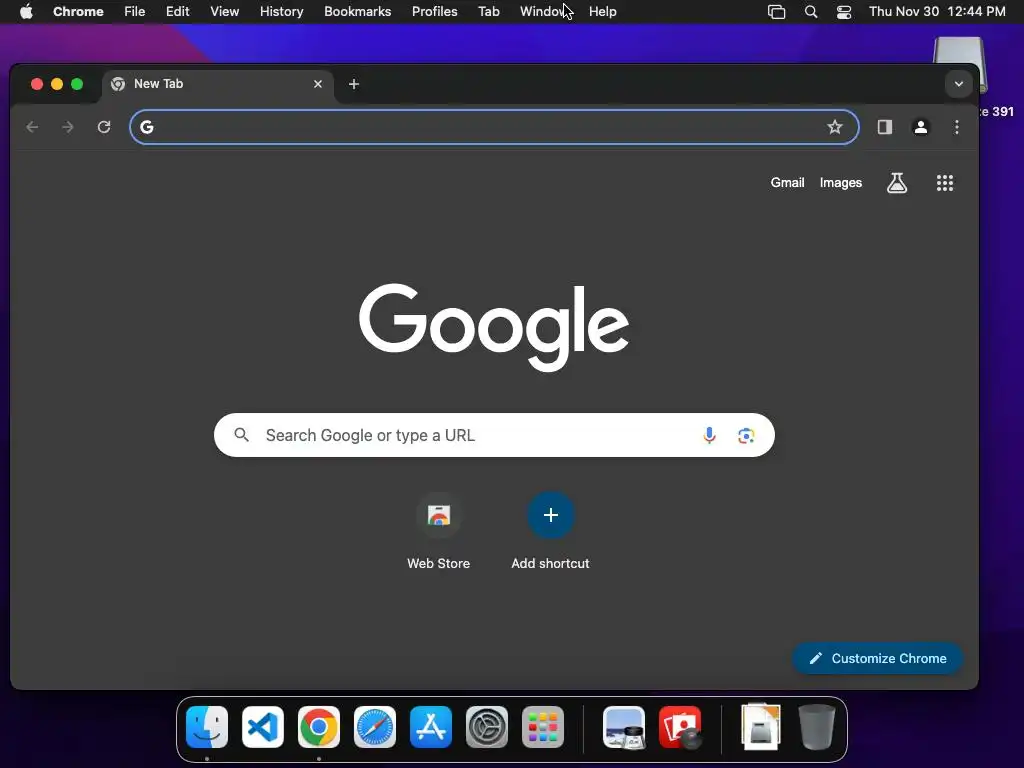This screenshot has width=1024, height=768.
Task: Open the Google apps grid
Action: (x=944, y=183)
